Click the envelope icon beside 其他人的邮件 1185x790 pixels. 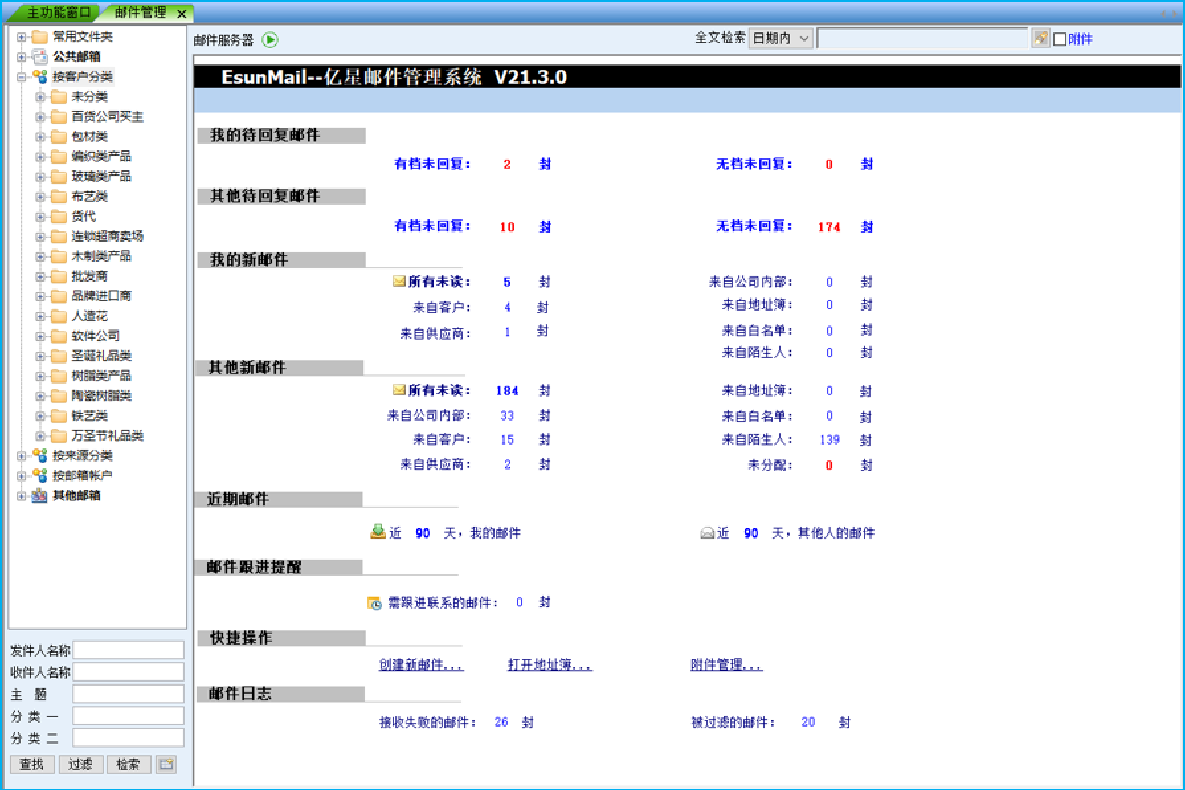[707, 534]
